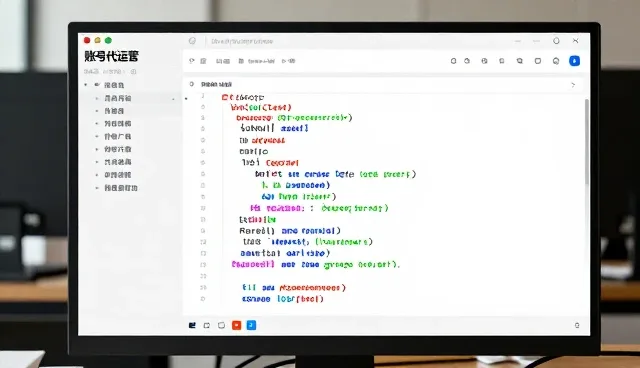Collapse the fold arrow beside the first code line
The width and height of the screenshot is (640, 368).
tap(186, 98)
